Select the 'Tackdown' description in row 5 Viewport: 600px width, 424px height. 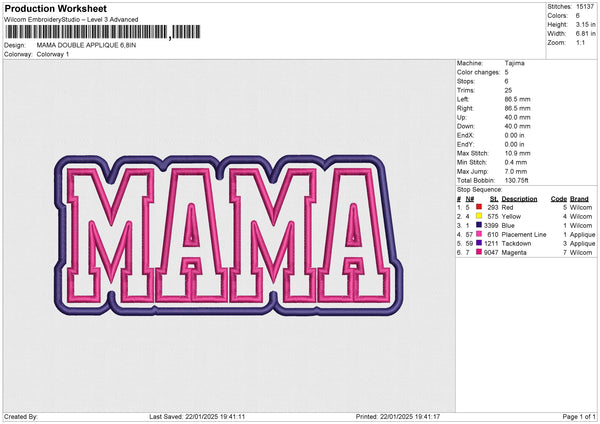pyautogui.click(x=516, y=243)
